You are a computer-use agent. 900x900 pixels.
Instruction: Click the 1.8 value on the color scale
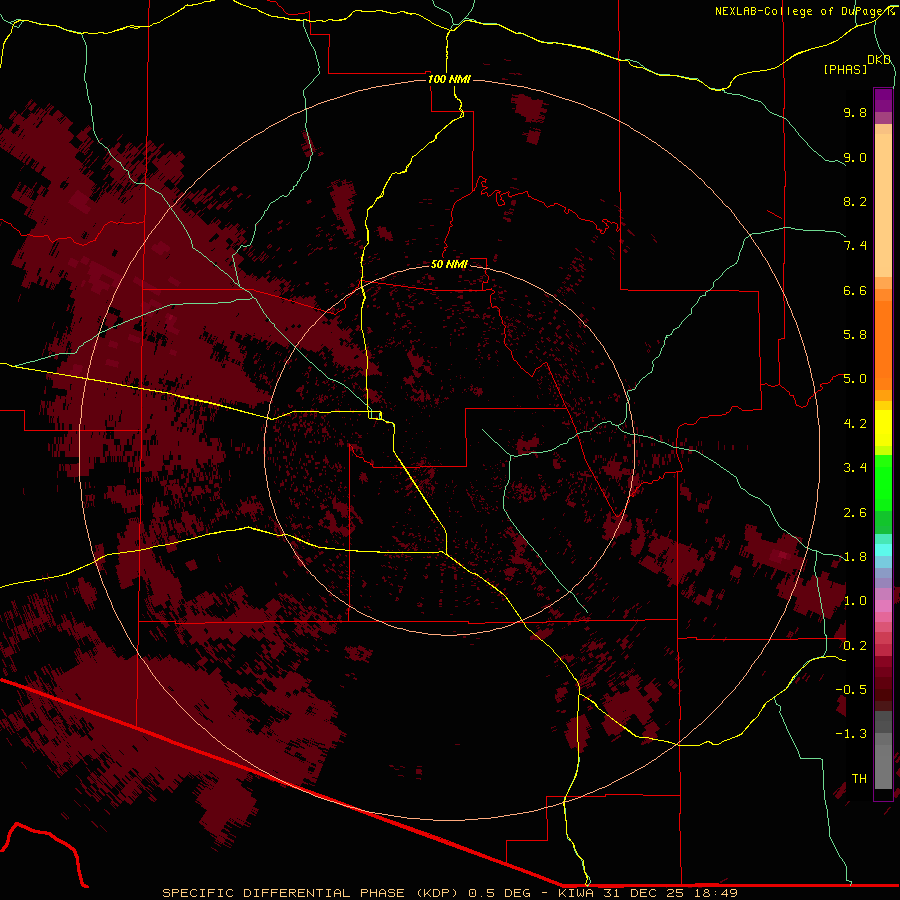pos(855,557)
